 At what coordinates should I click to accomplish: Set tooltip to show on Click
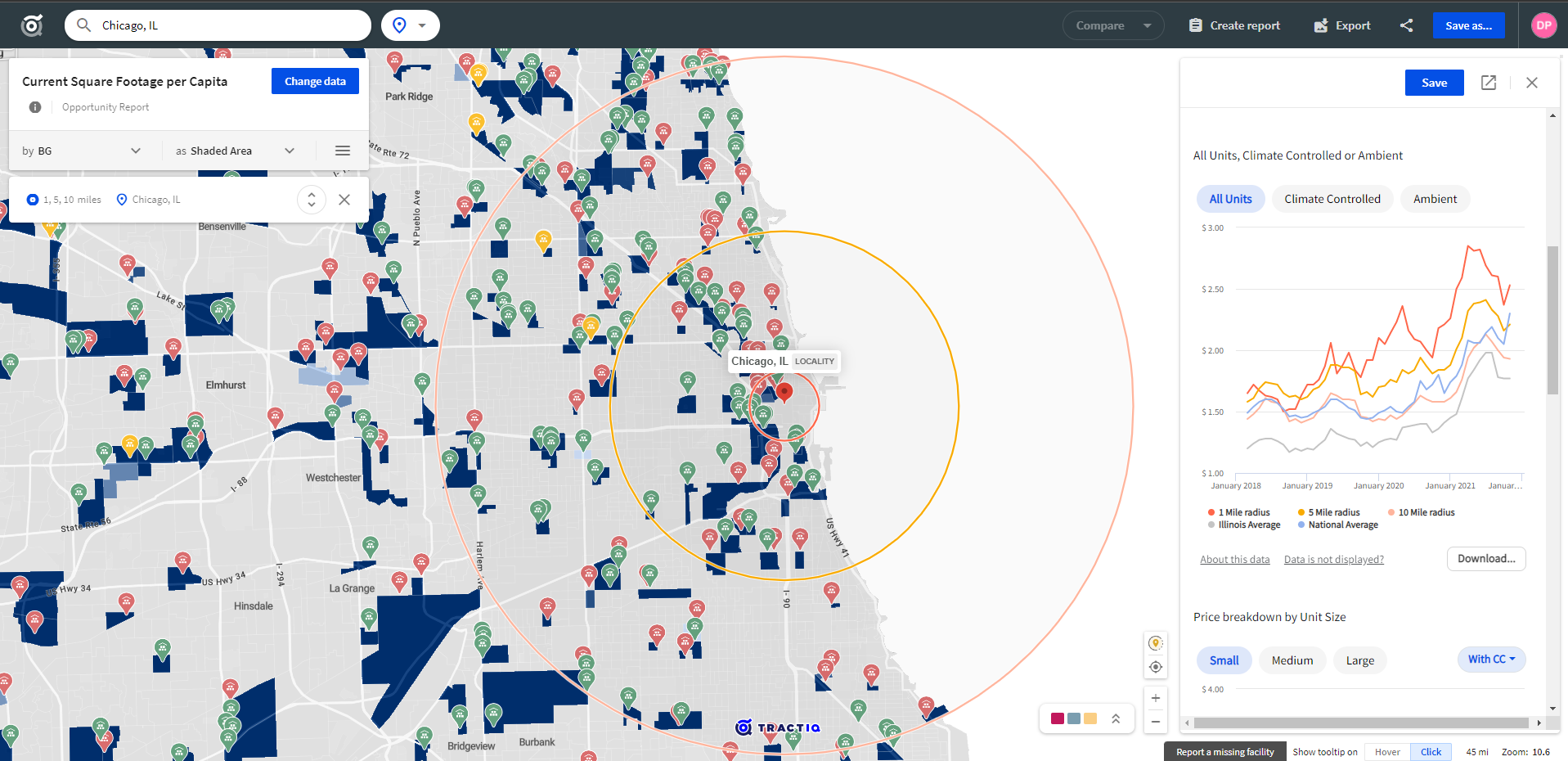point(1431,752)
